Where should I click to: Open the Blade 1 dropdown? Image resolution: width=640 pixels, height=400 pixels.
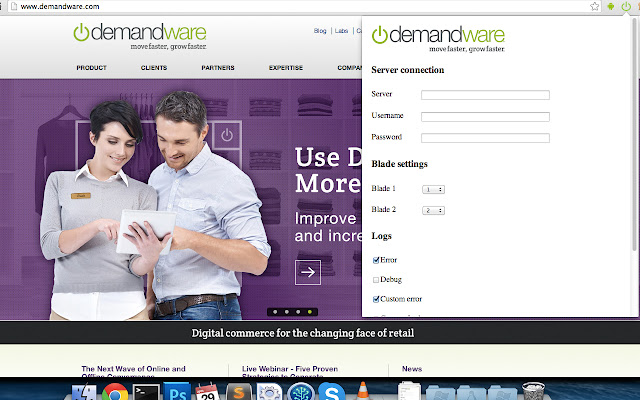pos(433,189)
